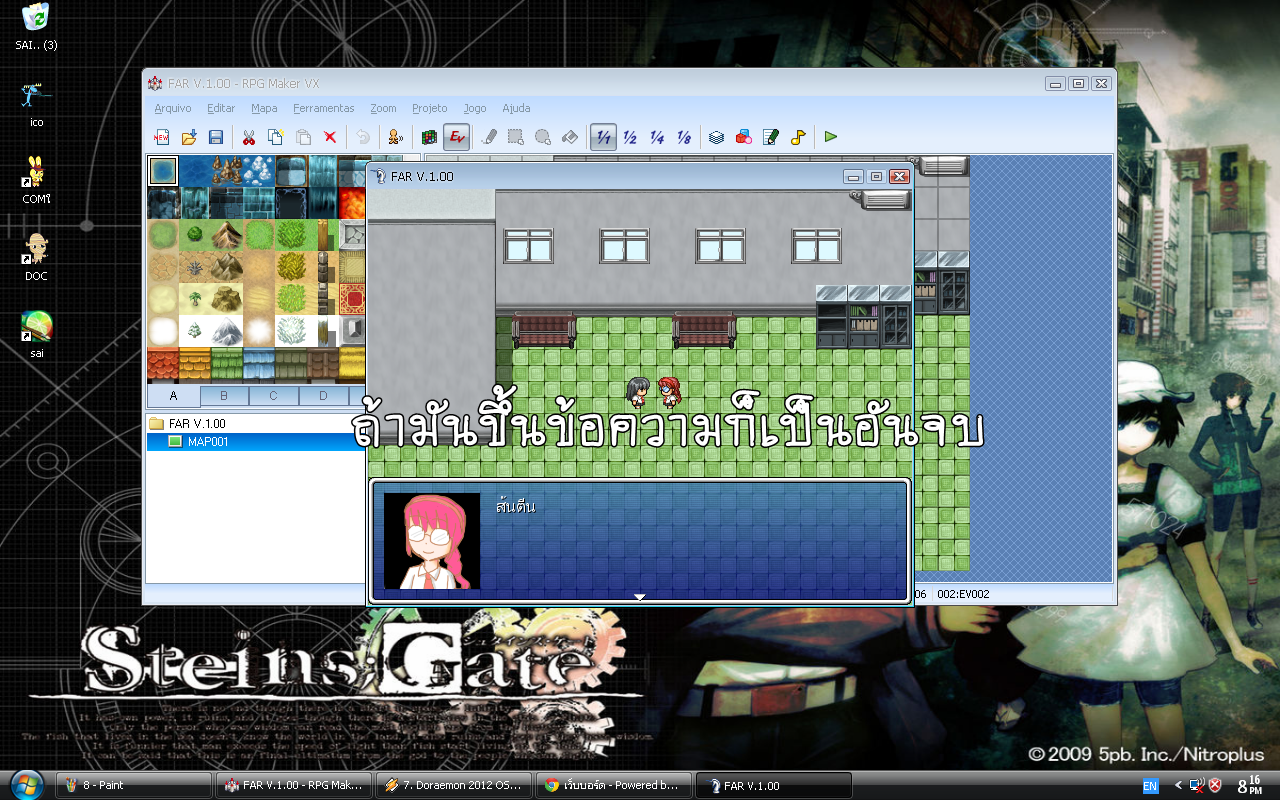Screen dimensions: 1280x800
Task: Pick the lava tile in palette
Action: (x=353, y=203)
